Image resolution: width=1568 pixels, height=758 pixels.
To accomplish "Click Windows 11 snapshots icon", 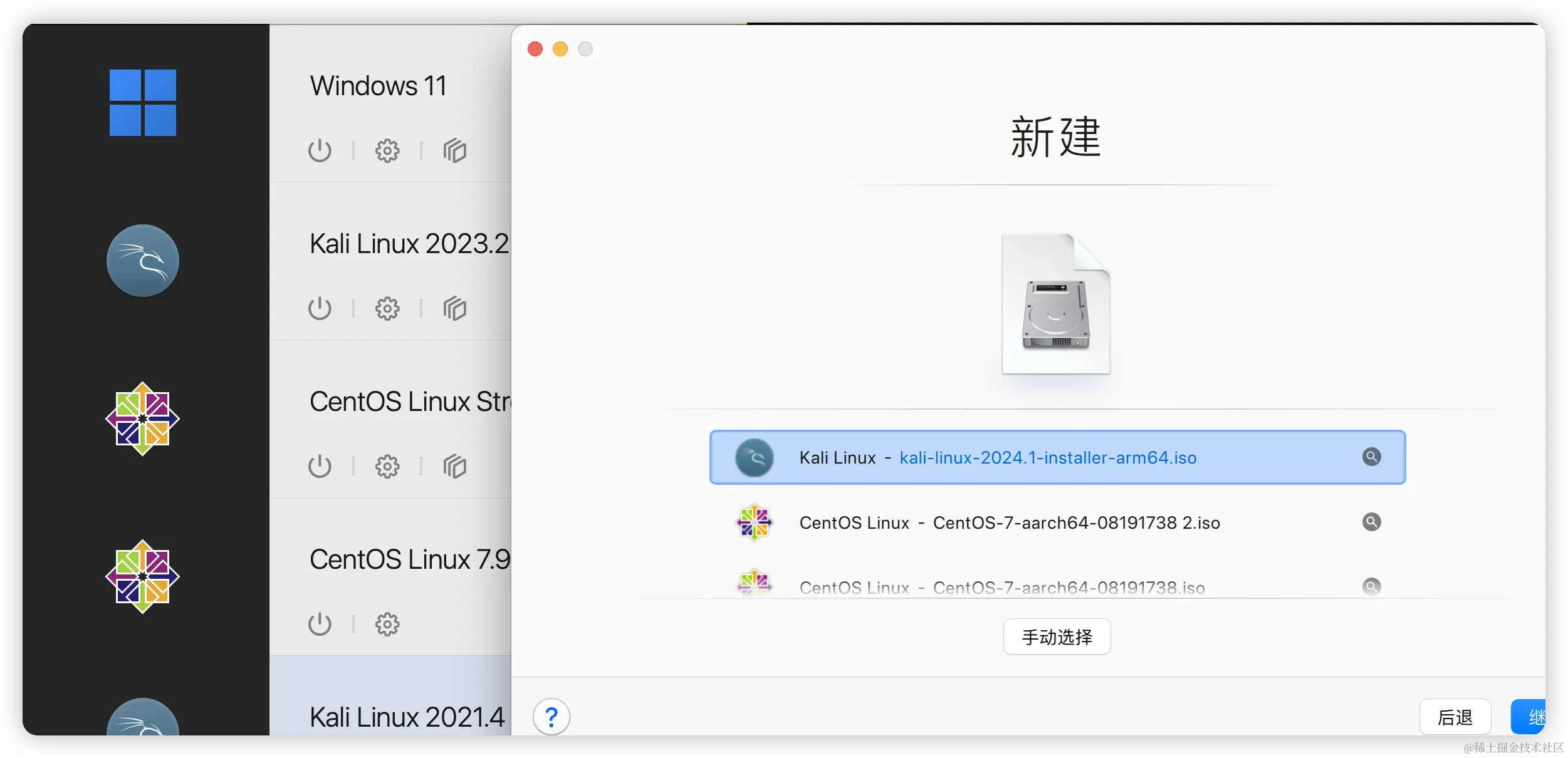I will (455, 151).
